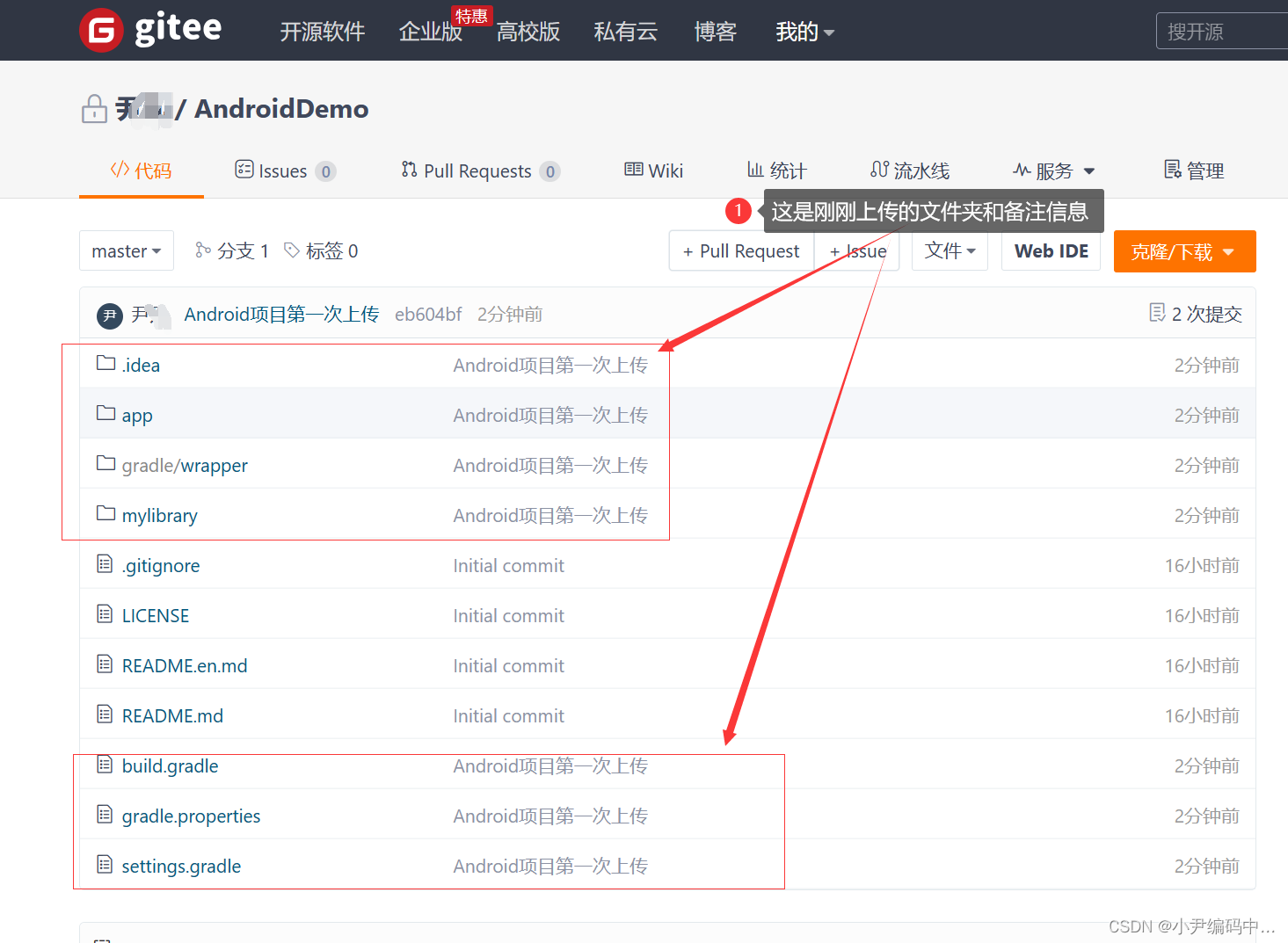1288x943 pixels.
Task: Open the Wiki tab
Action: pyautogui.click(x=653, y=170)
